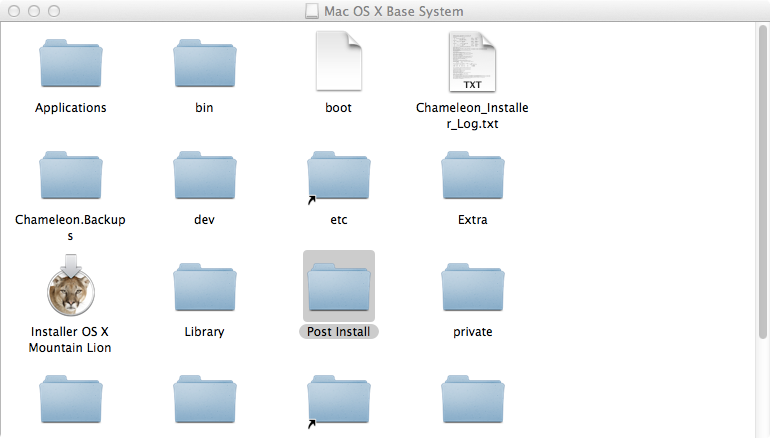Screen dimensions: 770x438
Task: Open the Extra folder
Action: [471, 177]
